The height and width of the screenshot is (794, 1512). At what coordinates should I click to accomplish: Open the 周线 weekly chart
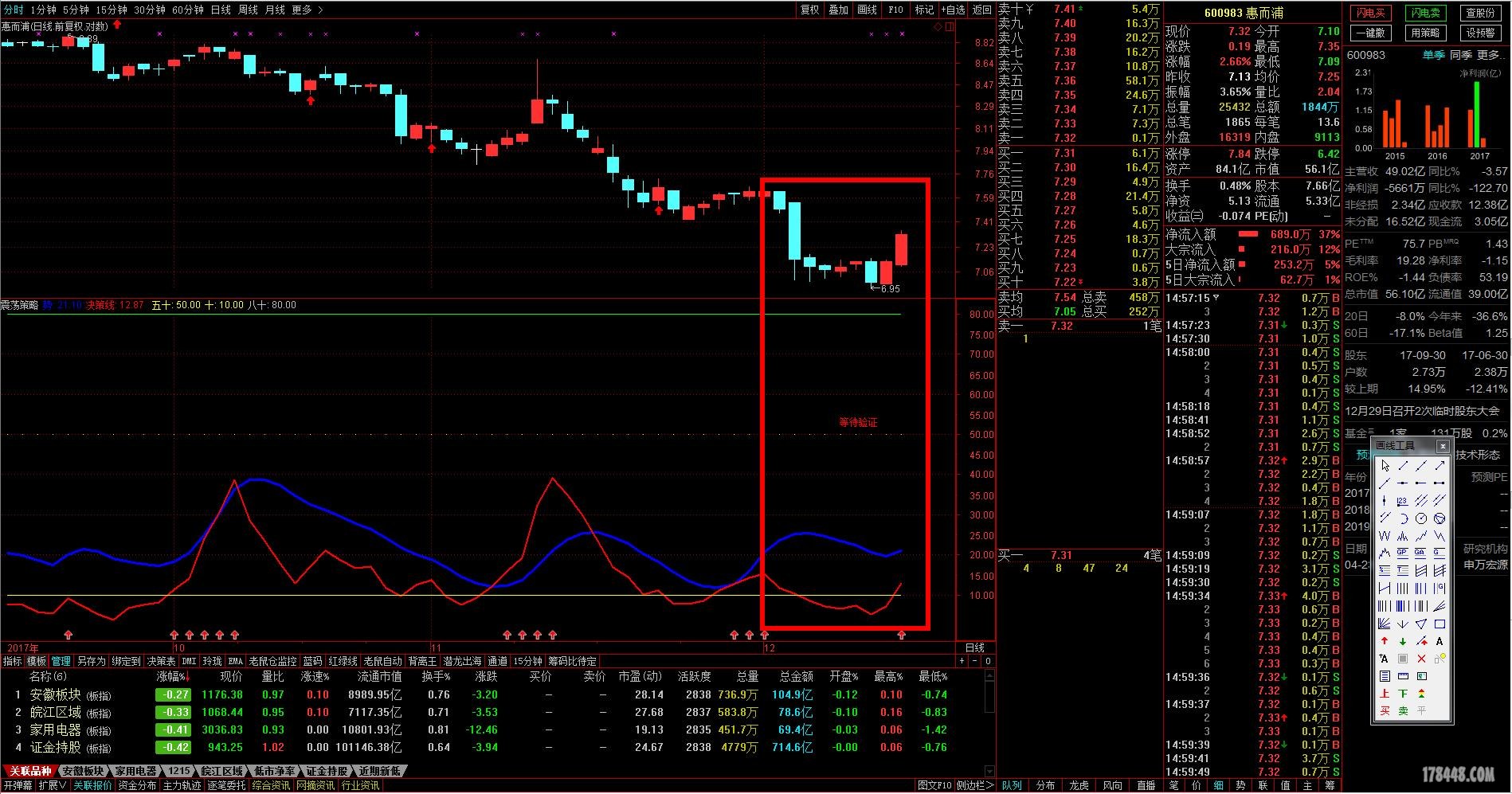tap(248, 10)
